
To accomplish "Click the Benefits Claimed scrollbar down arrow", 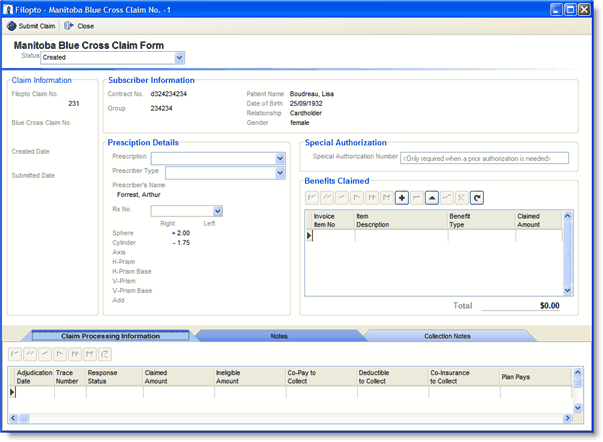I will tap(568, 290).
